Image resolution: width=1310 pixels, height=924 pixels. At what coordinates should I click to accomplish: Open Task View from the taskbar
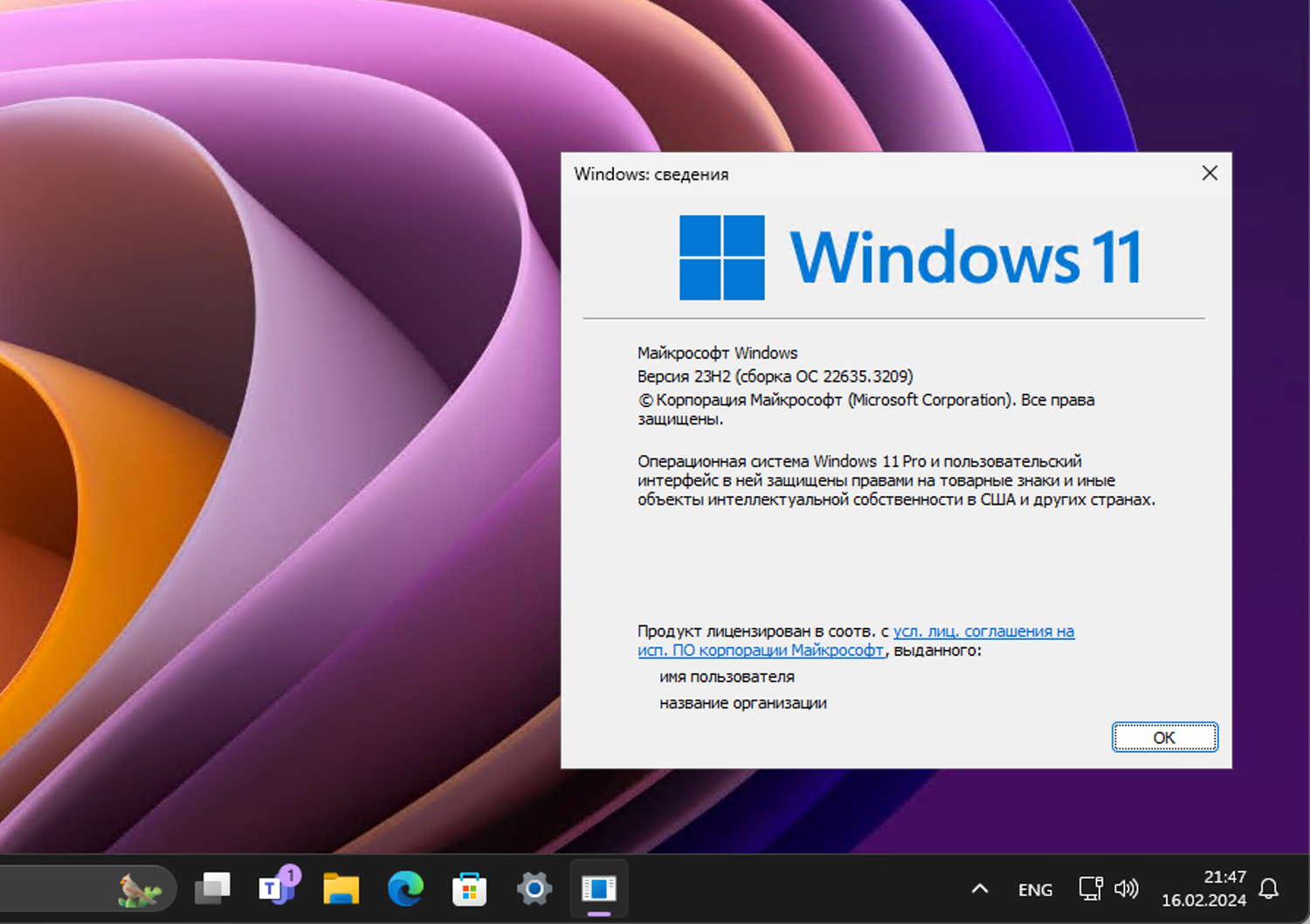click(212, 889)
